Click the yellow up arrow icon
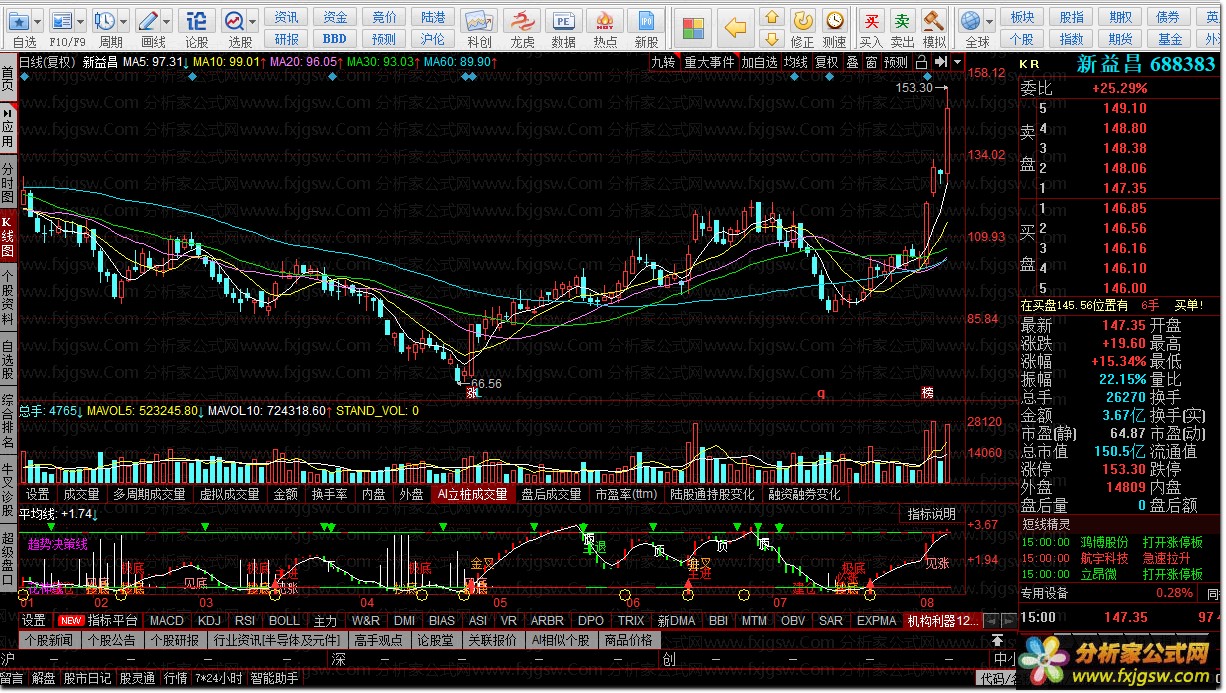1226x693 pixels. [771, 17]
